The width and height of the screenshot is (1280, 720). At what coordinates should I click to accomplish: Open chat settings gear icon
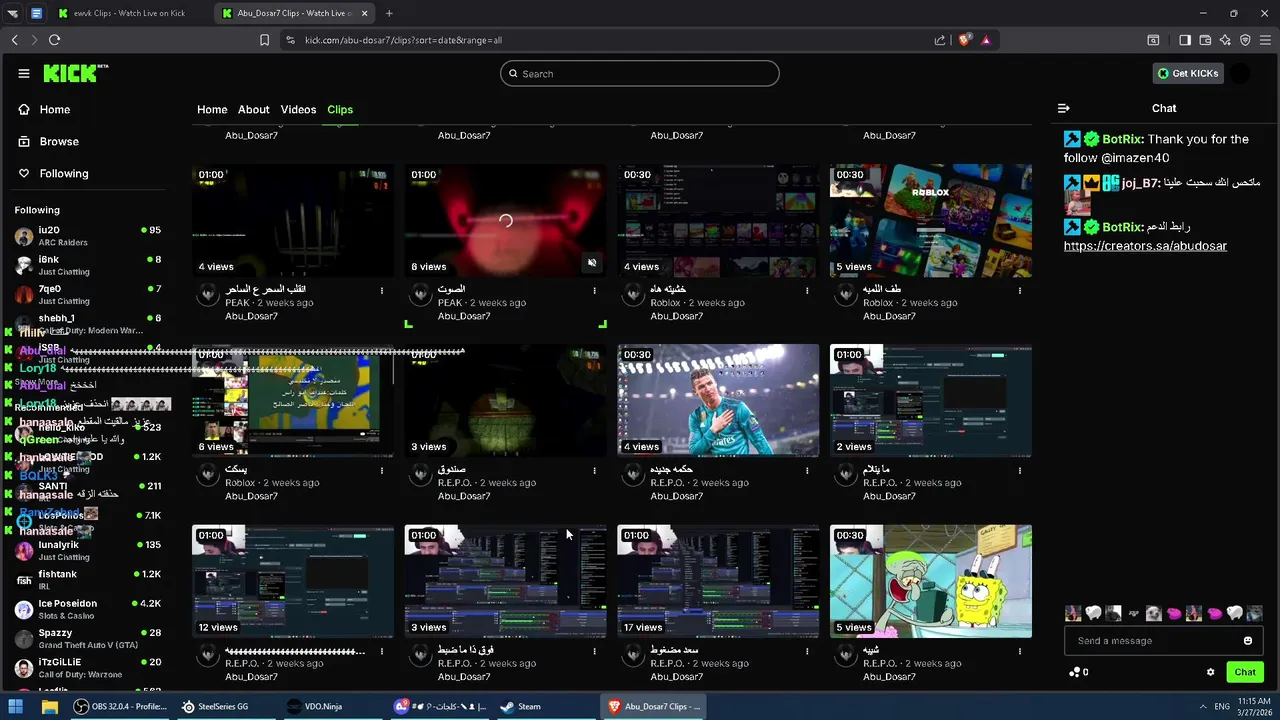tap(1210, 672)
